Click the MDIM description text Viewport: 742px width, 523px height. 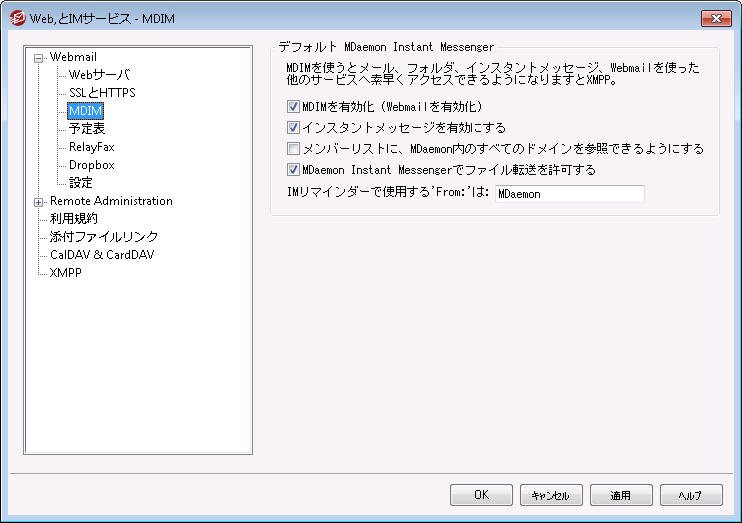click(x=493, y=74)
